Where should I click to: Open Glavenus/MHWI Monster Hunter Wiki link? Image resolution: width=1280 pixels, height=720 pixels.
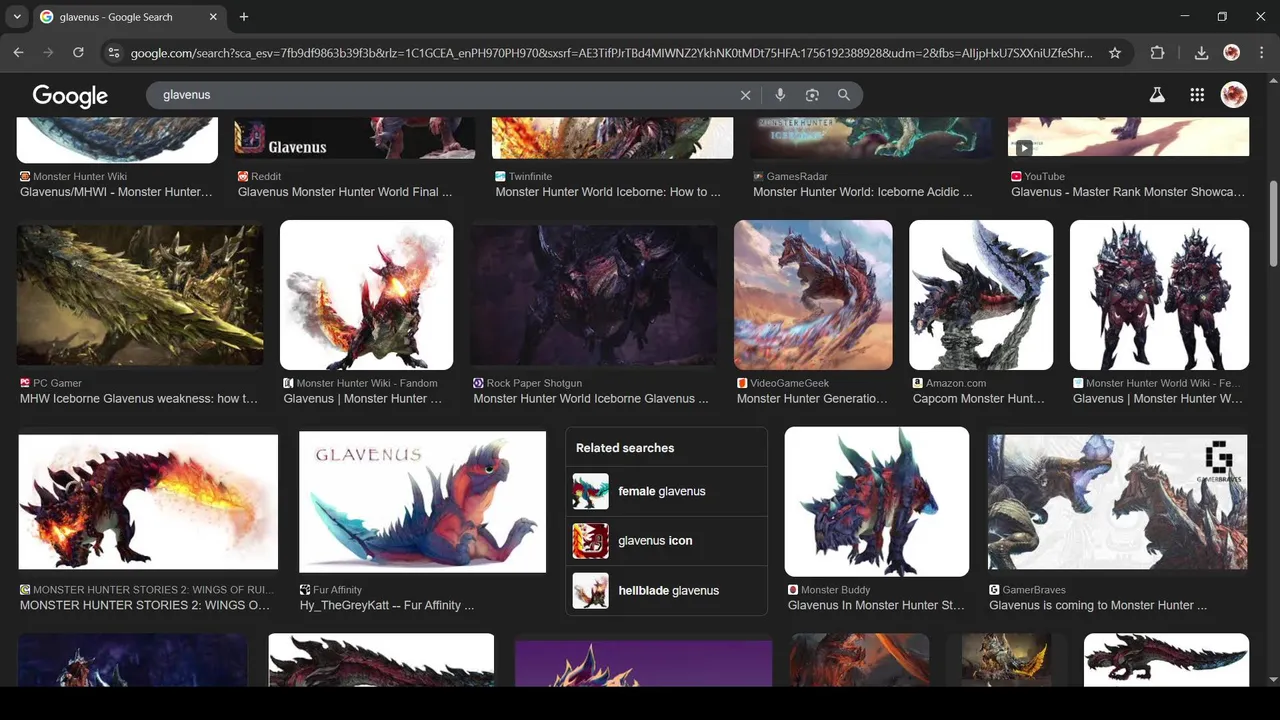pos(116,192)
